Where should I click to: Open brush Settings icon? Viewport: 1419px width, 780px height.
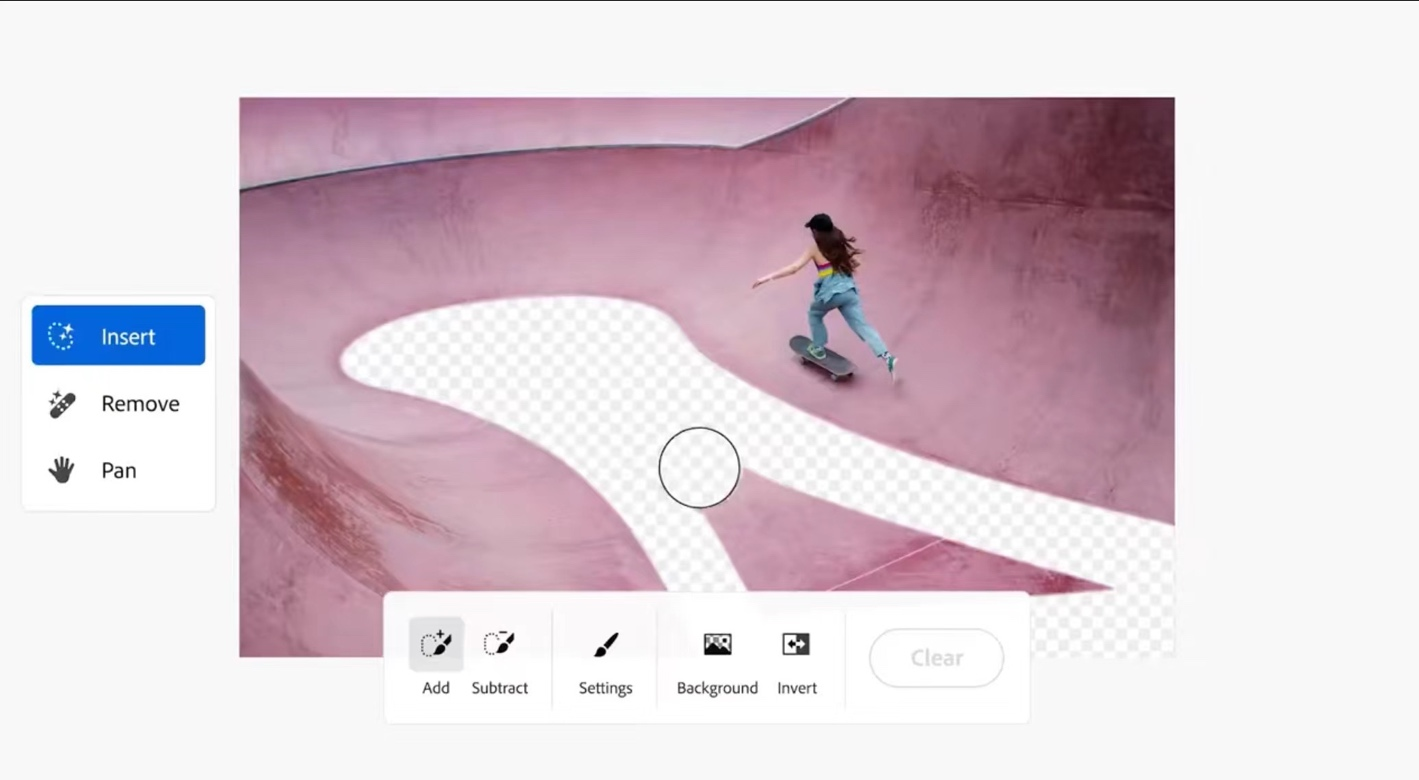(606, 644)
